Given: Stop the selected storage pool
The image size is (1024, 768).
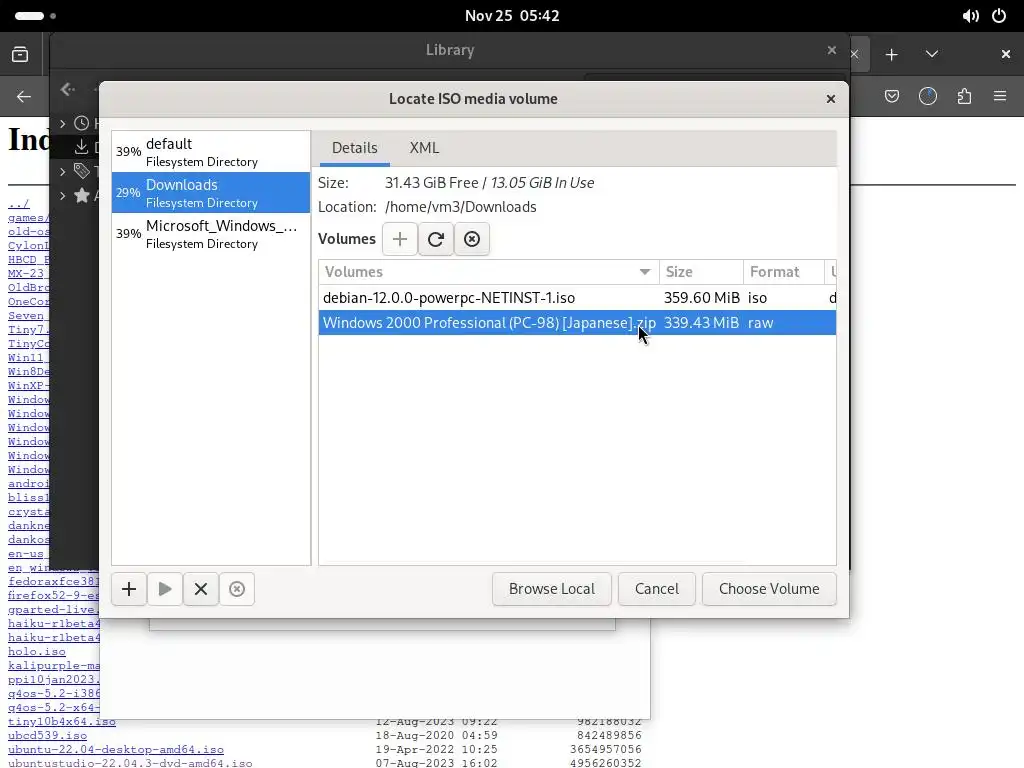Looking at the screenshot, I should pos(200,589).
